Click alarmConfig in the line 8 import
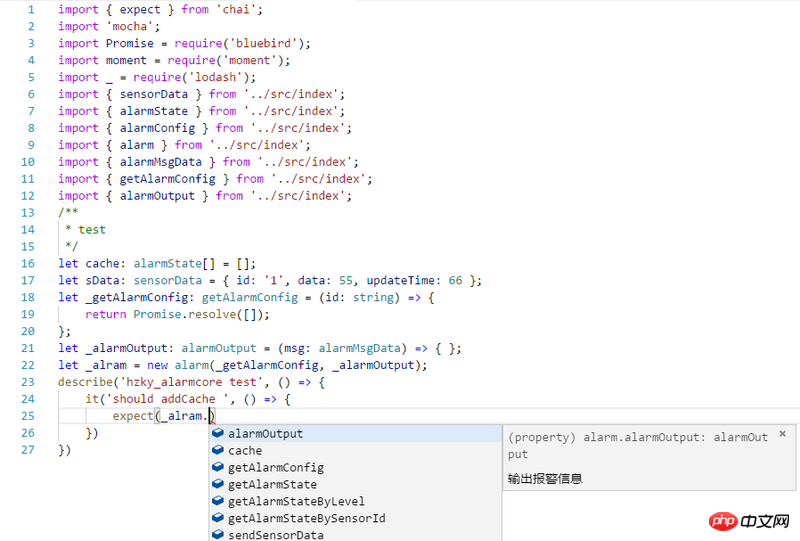The image size is (800, 541). (x=157, y=128)
